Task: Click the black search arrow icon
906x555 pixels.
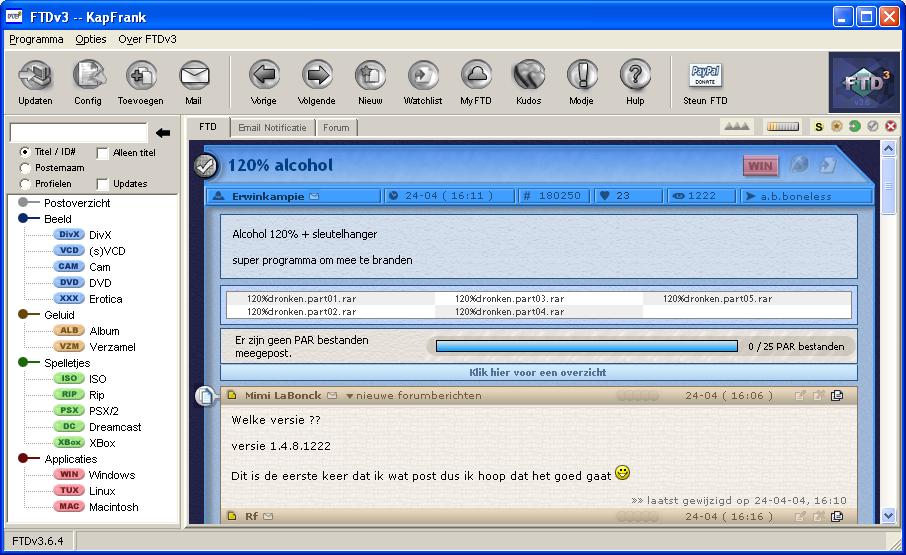Action: pyautogui.click(x=163, y=133)
